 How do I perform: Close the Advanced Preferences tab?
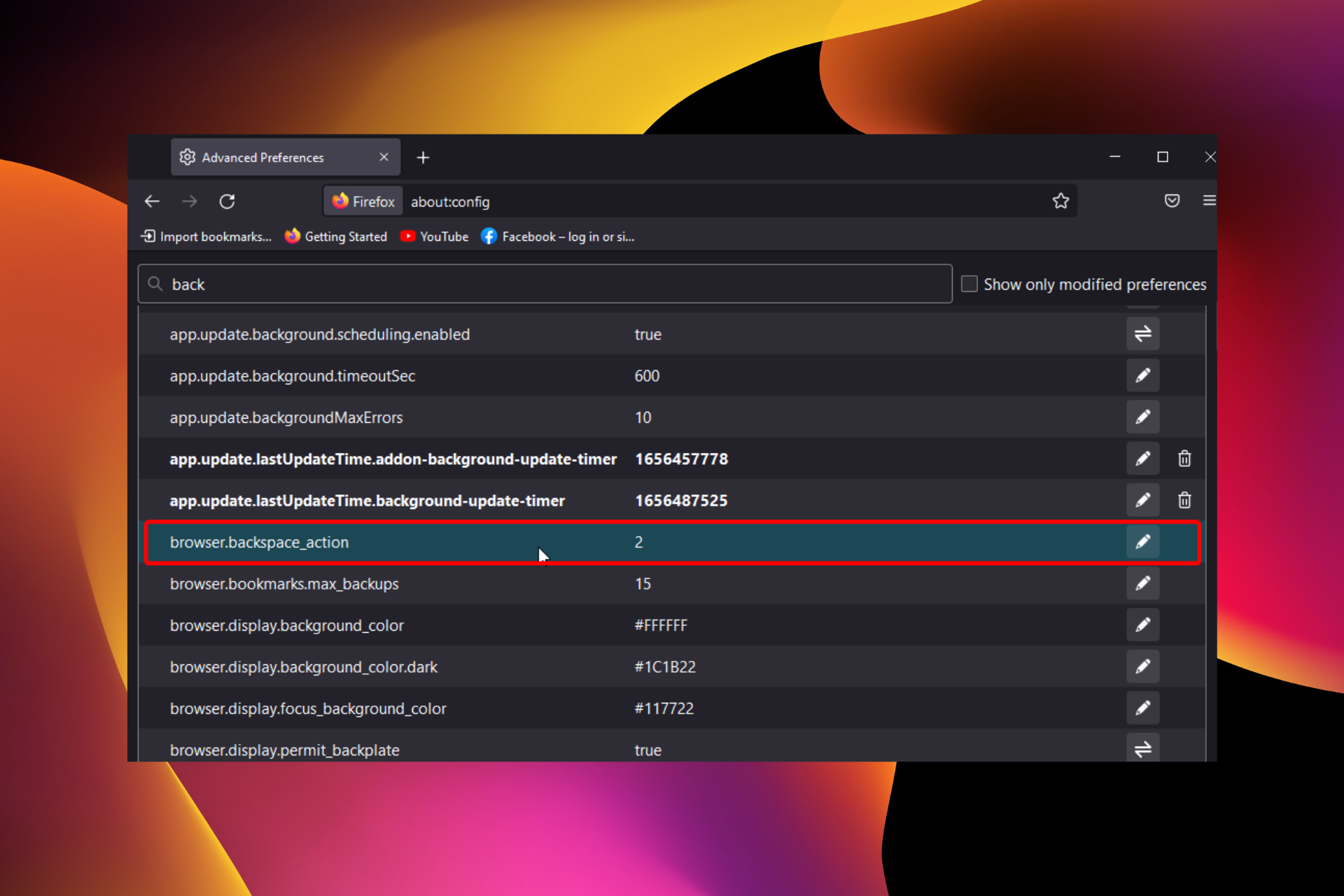click(x=384, y=157)
